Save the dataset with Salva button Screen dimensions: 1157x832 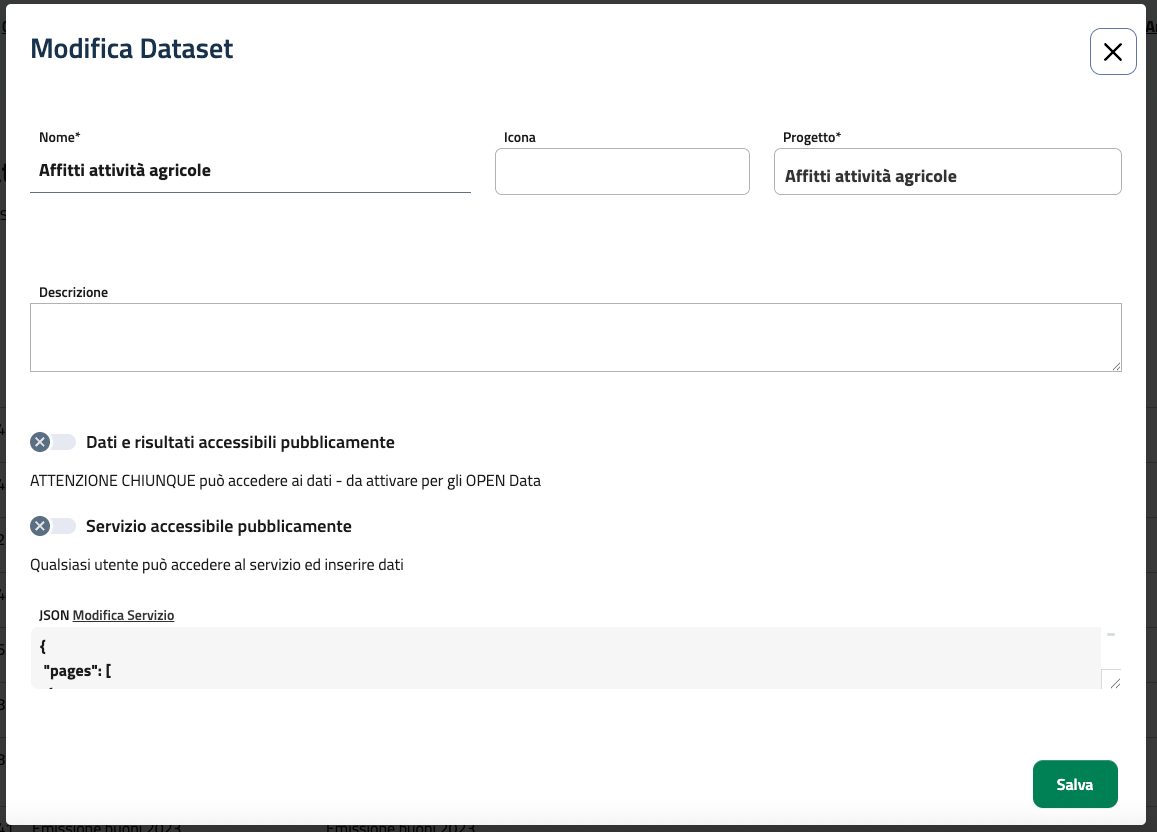[x=1074, y=785]
